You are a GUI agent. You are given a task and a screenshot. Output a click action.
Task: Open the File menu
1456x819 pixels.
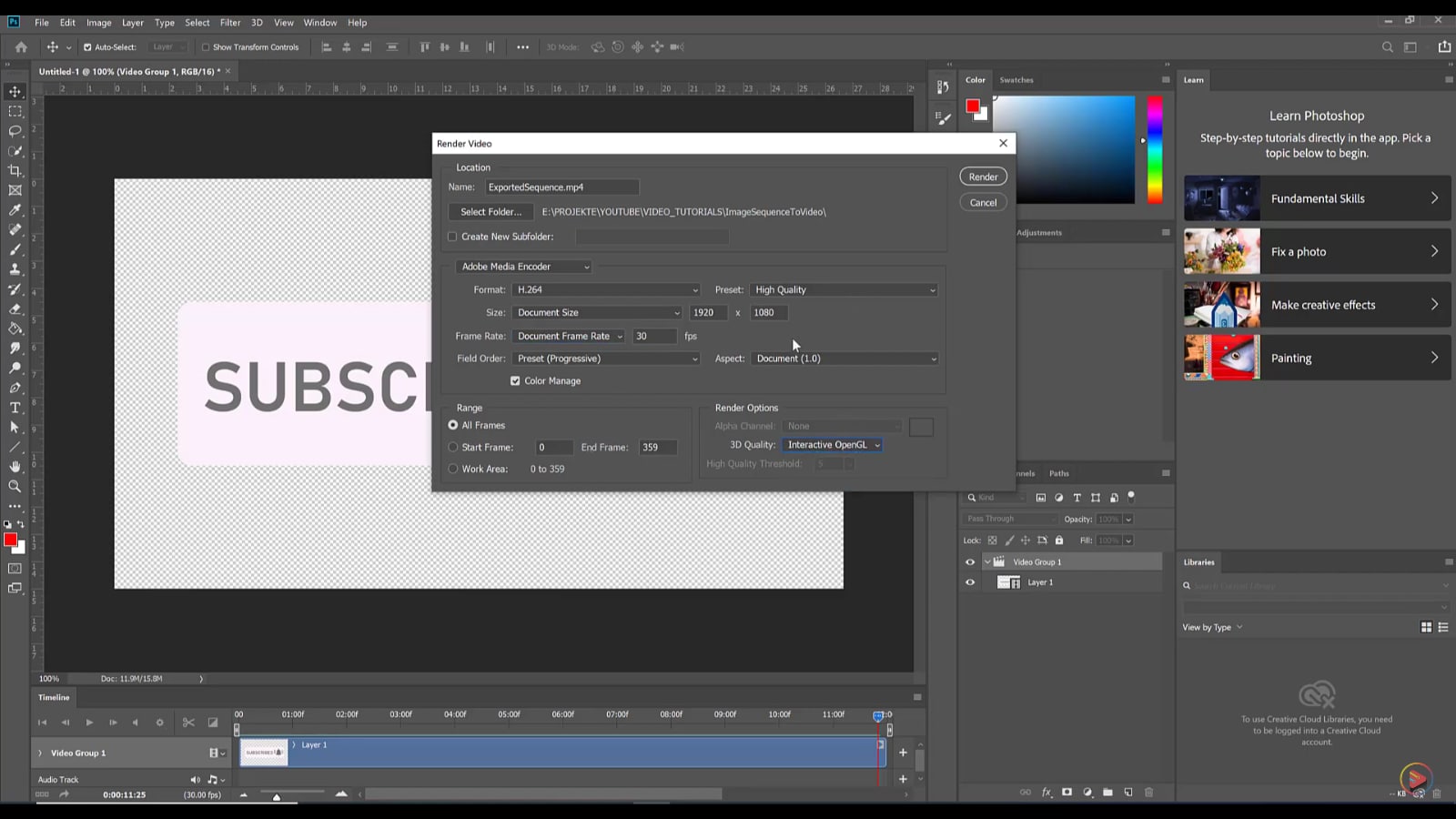pyautogui.click(x=42, y=23)
